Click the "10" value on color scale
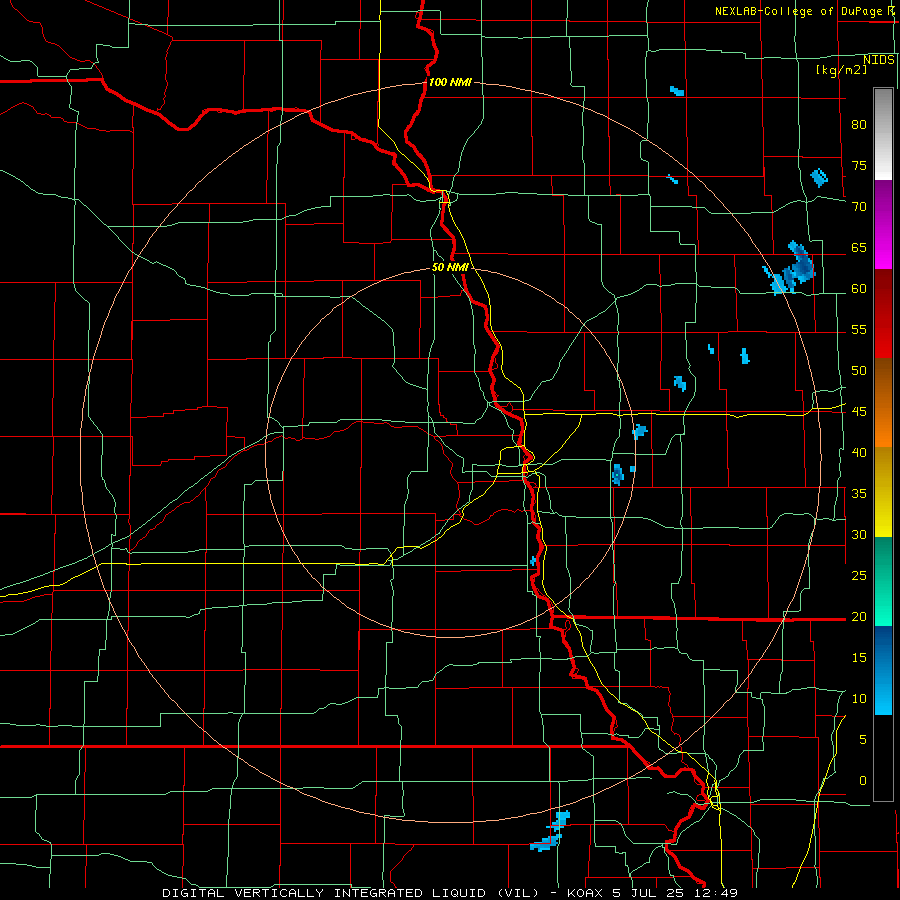This screenshot has width=900, height=900. click(859, 699)
